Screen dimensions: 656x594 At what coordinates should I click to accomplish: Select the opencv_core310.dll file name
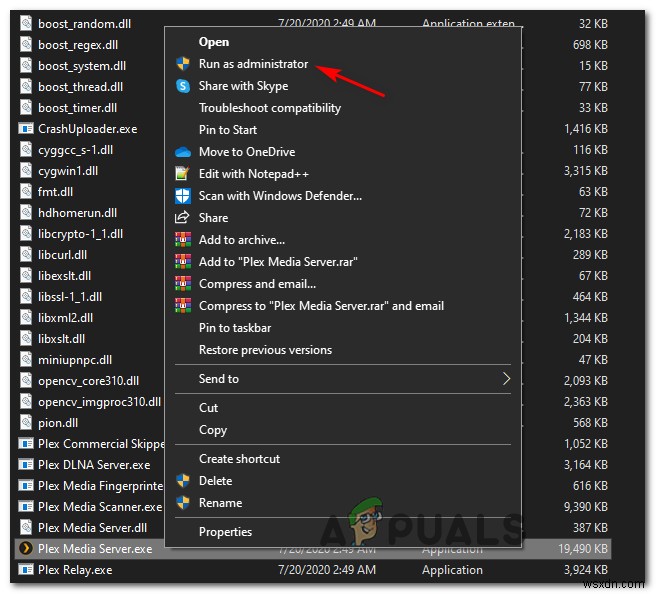point(88,381)
